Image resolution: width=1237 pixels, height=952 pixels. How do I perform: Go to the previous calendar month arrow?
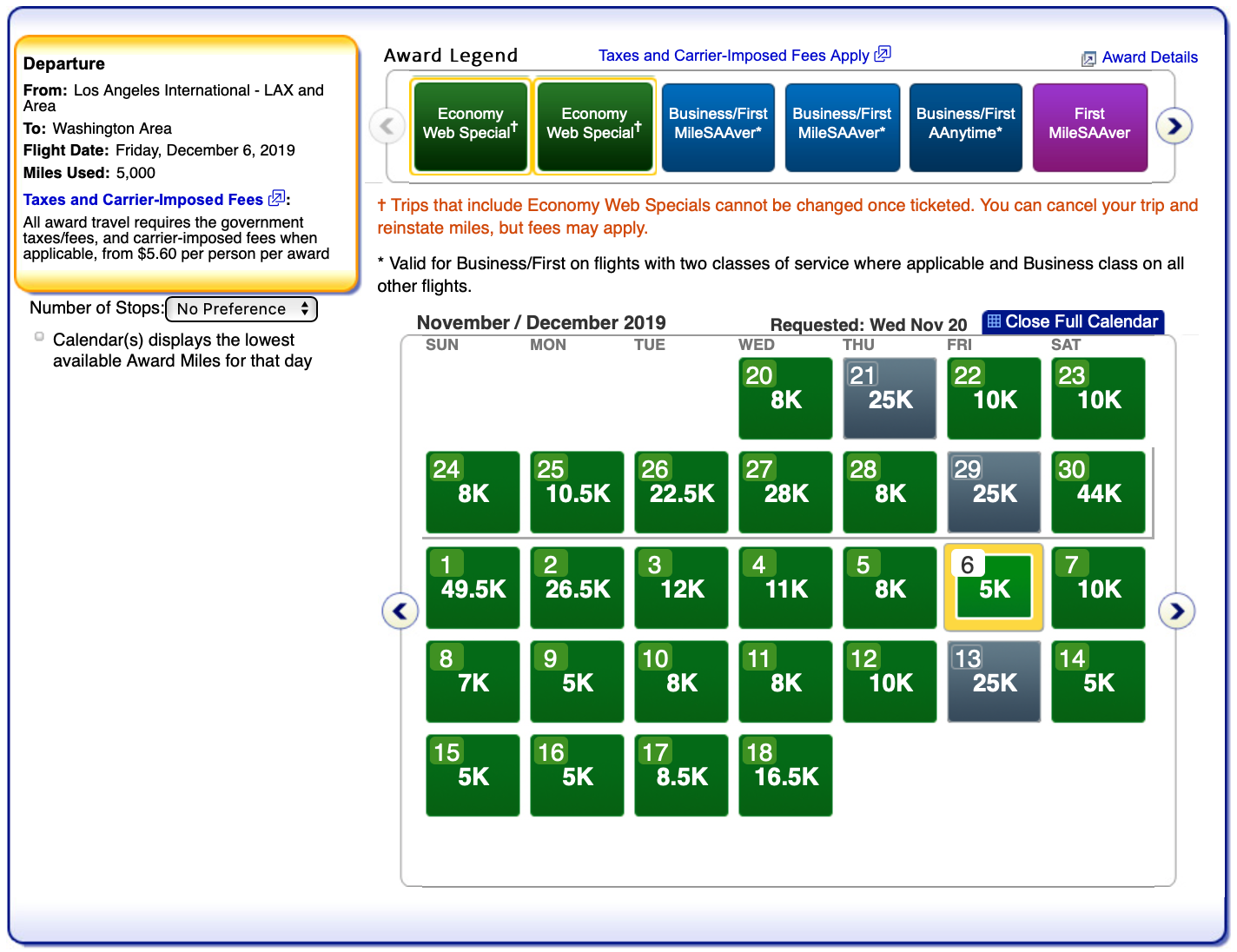(x=400, y=612)
